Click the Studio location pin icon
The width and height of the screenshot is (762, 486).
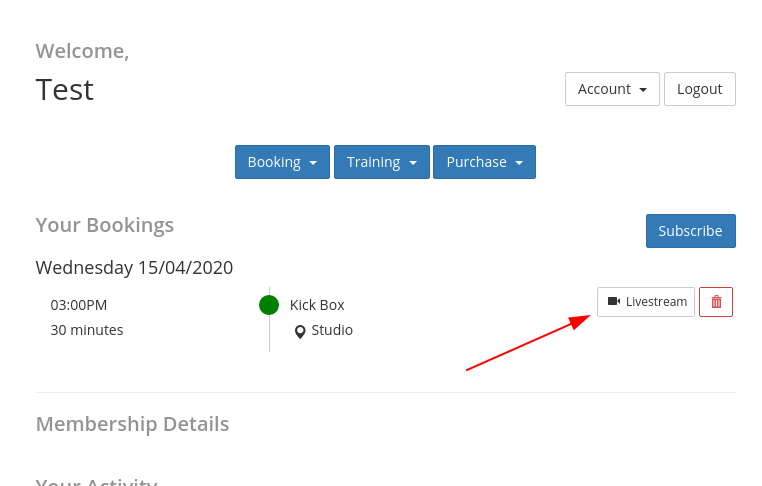click(300, 331)
